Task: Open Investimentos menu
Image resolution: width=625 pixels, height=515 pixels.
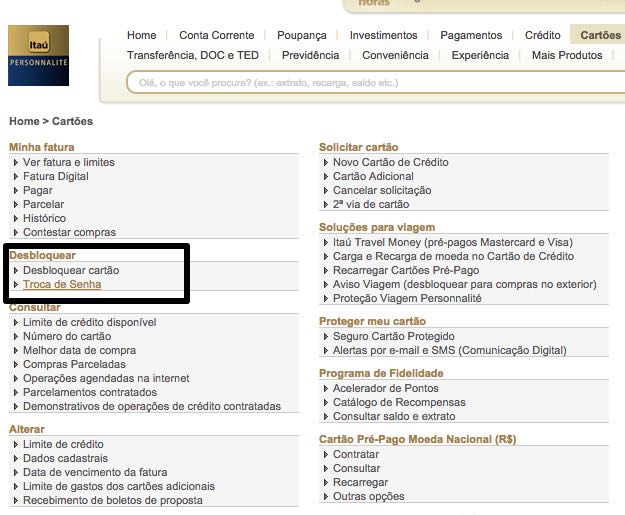Action: (383, 35)
